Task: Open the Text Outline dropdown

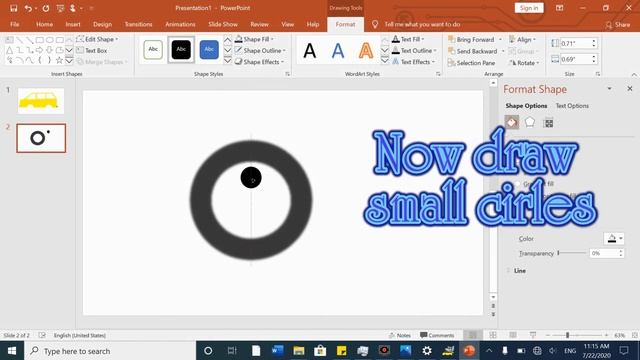Action: pos(414,51)
